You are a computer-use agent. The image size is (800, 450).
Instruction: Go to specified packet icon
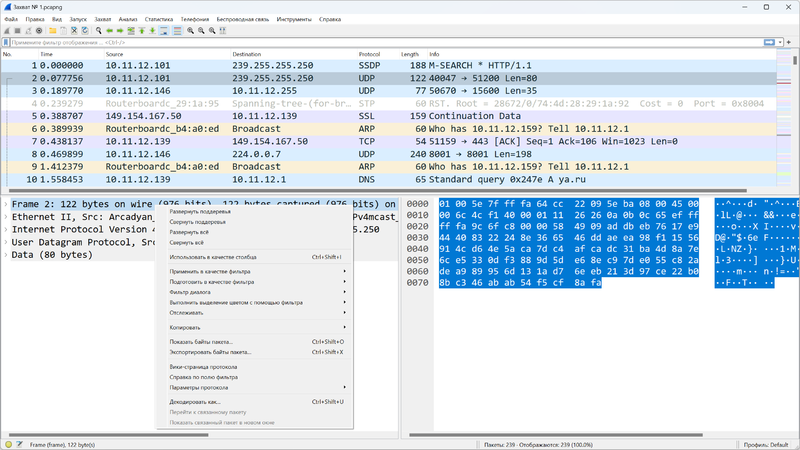pos(131,31)
